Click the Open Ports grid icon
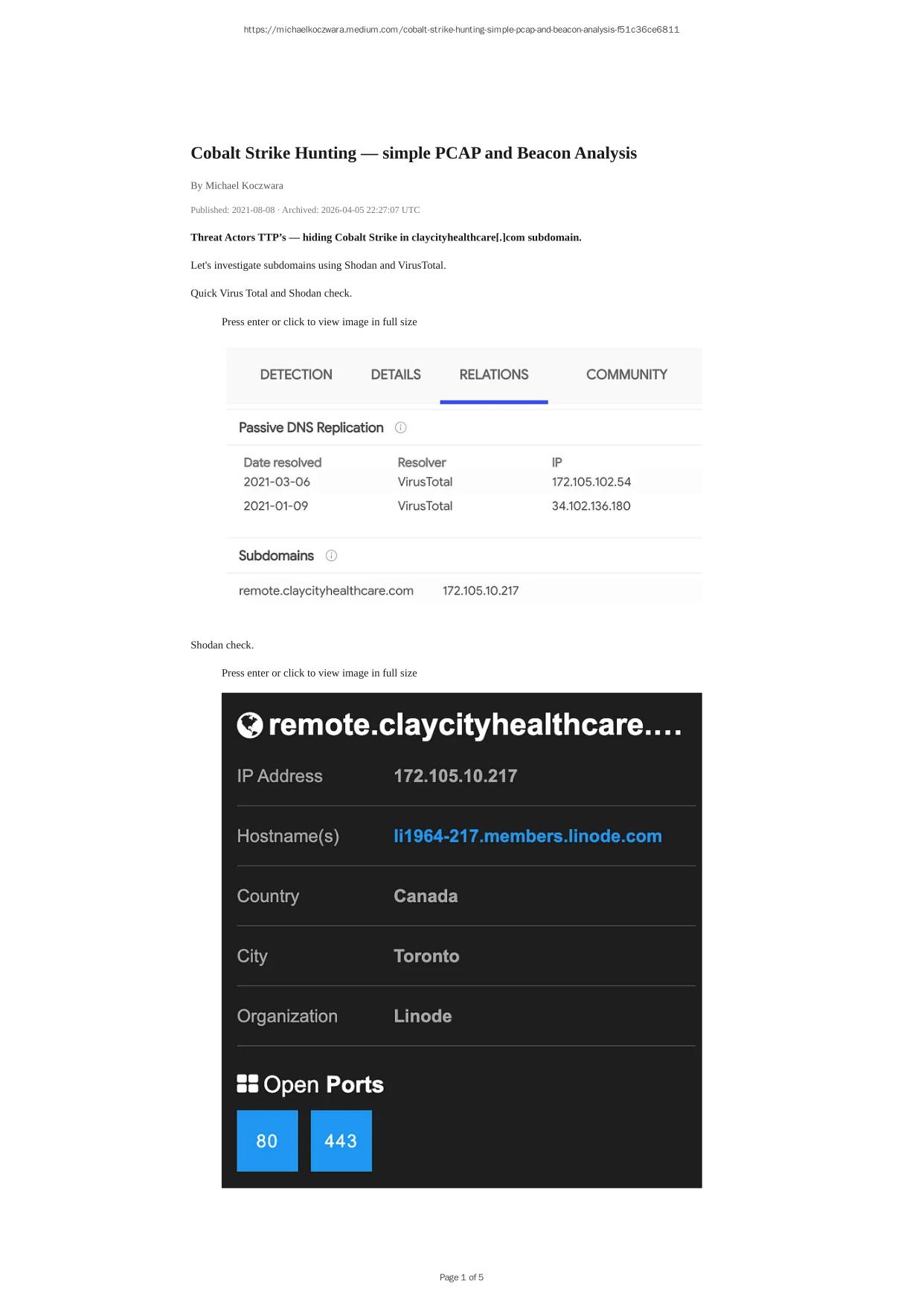The width and height of the screenshot is (924, 1307). coord(247,1084)
